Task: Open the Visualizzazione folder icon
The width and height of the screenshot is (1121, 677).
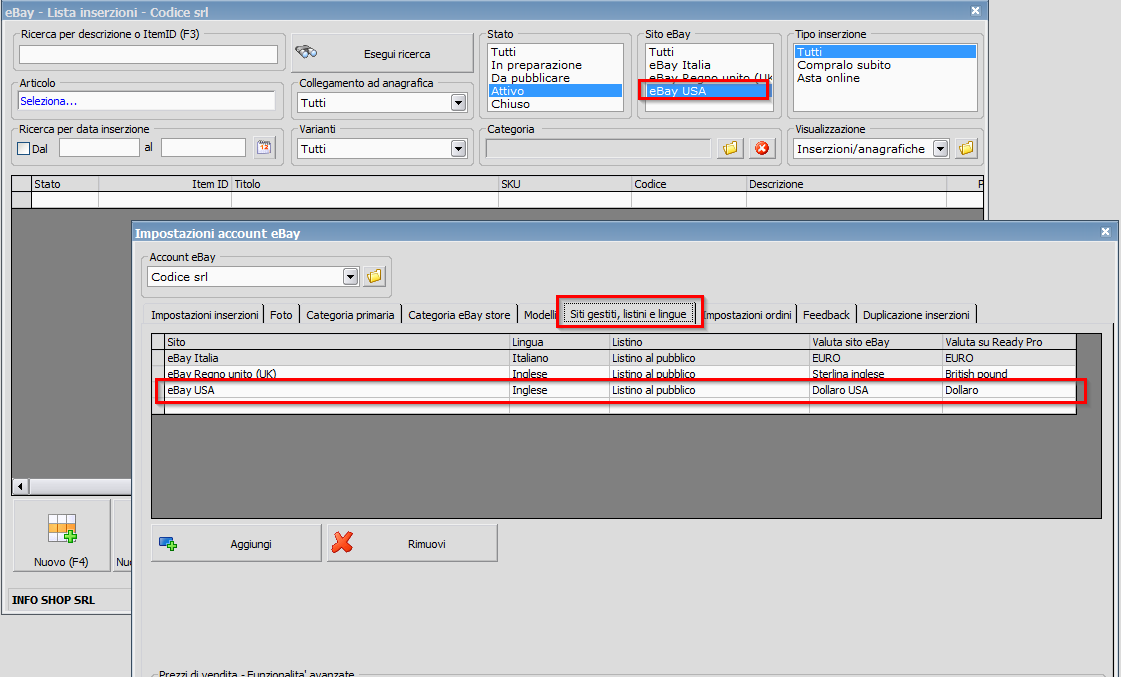Action: 966,148
